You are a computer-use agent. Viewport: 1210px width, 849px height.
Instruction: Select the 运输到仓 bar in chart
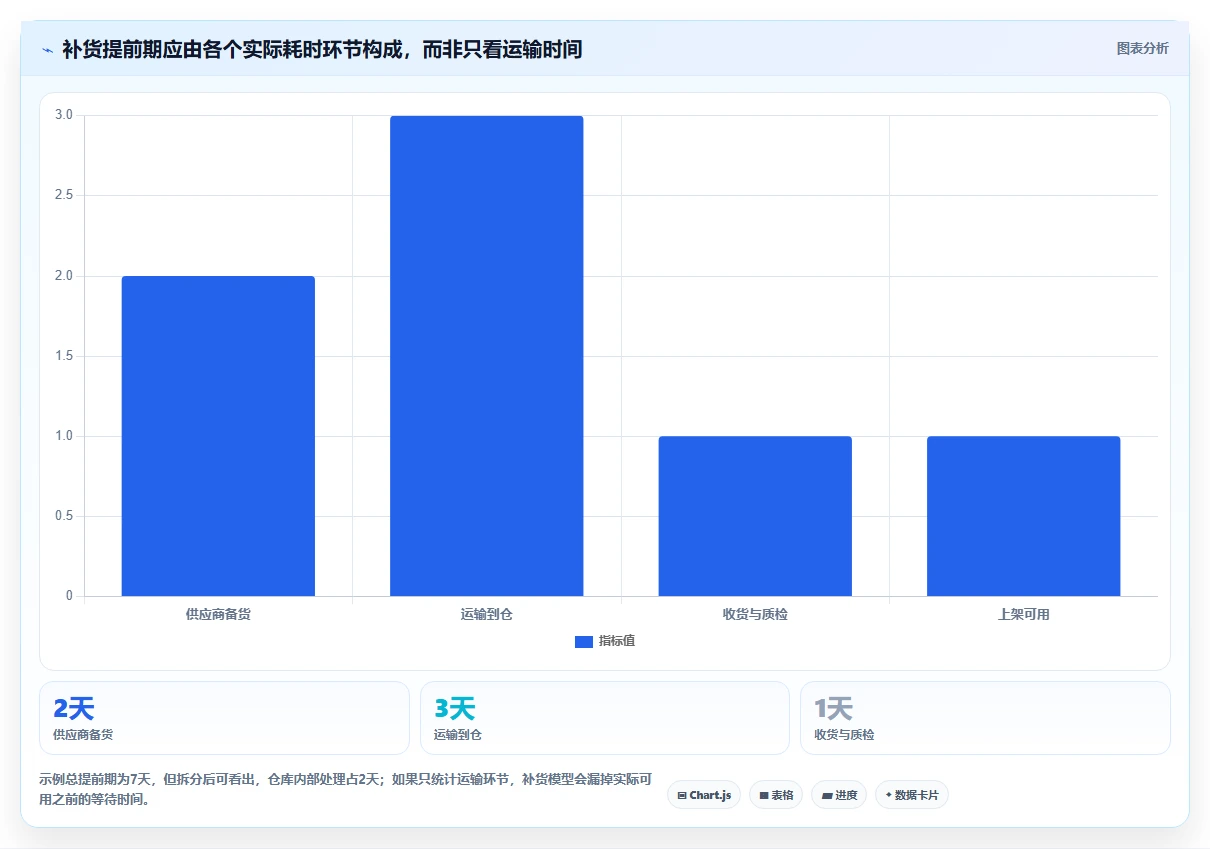click(x=486, y=356)
